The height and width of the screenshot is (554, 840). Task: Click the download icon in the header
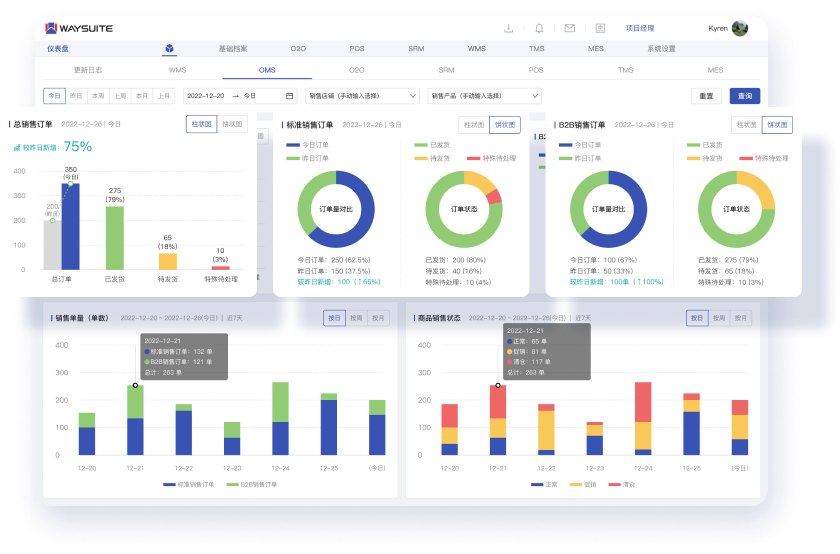[x=509, y=29]
